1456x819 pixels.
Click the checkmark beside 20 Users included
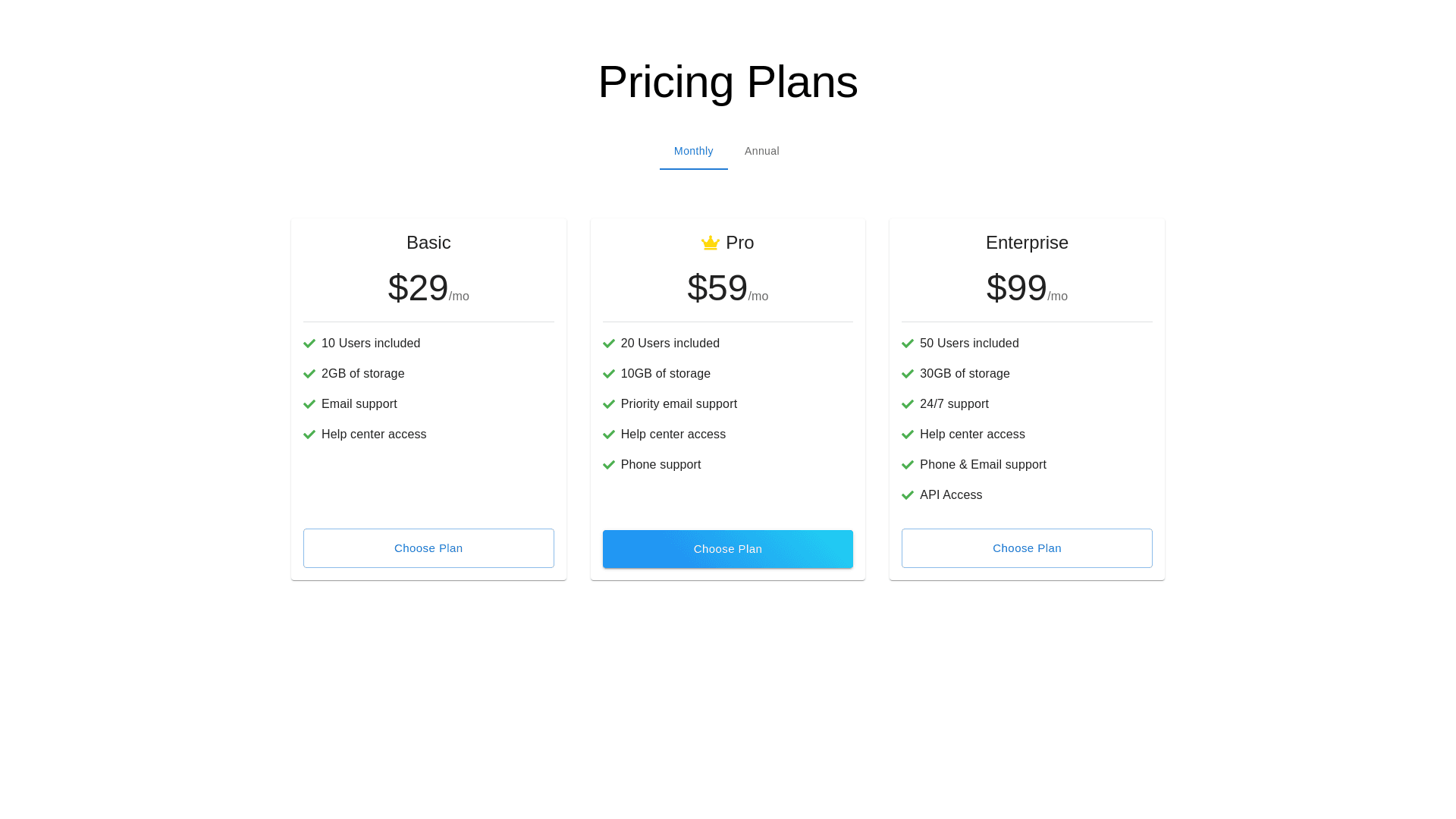[609, 344]
